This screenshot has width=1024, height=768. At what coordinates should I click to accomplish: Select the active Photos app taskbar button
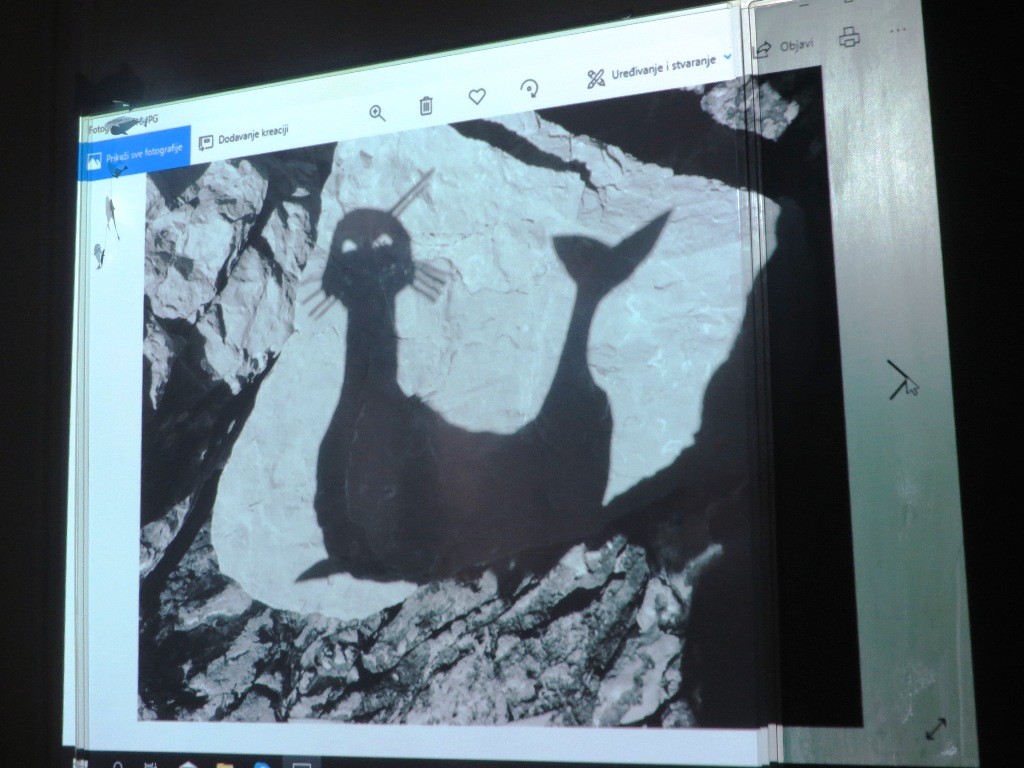click(300, 765)
